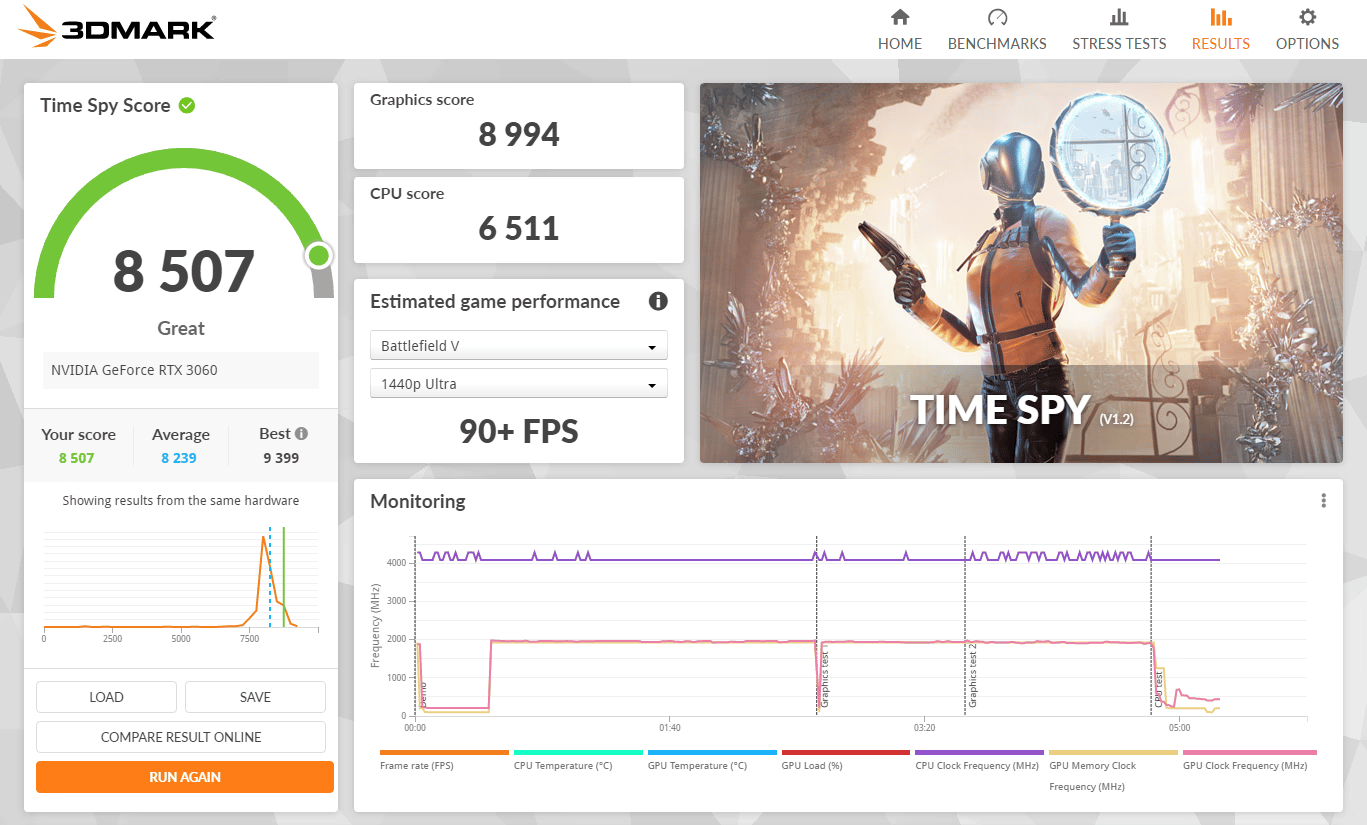Viewport: 1367px width, 825px height.
Task: Click the info icon next to Estimated game performance
Action: click(658, 301)
